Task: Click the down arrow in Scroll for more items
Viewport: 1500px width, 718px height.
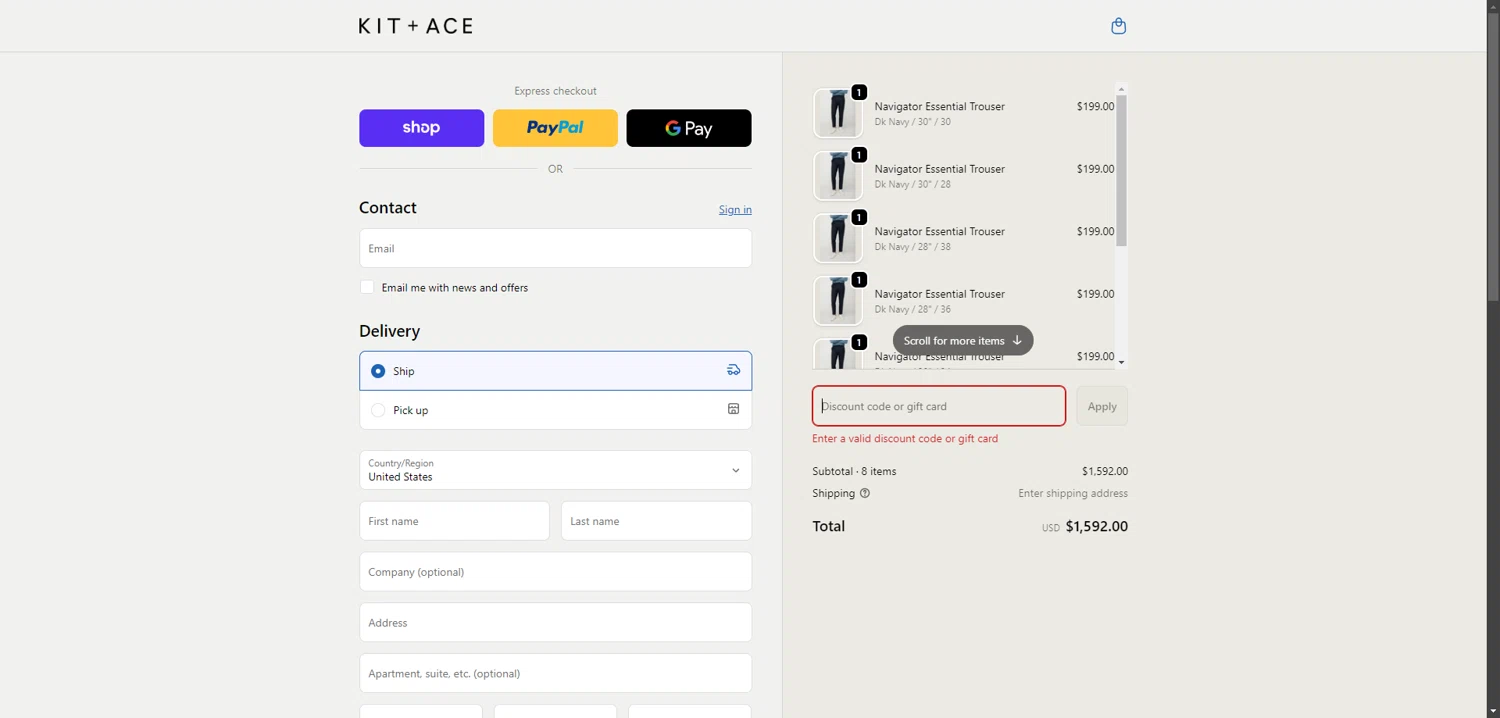Action: [1017, 340]
